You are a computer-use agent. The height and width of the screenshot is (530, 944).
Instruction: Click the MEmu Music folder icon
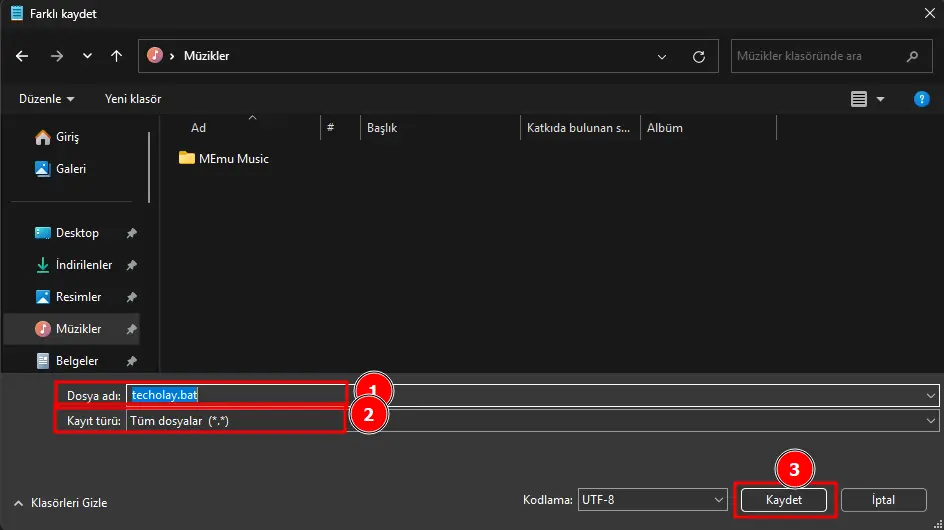pyautogui.click(x=187, y=158)
